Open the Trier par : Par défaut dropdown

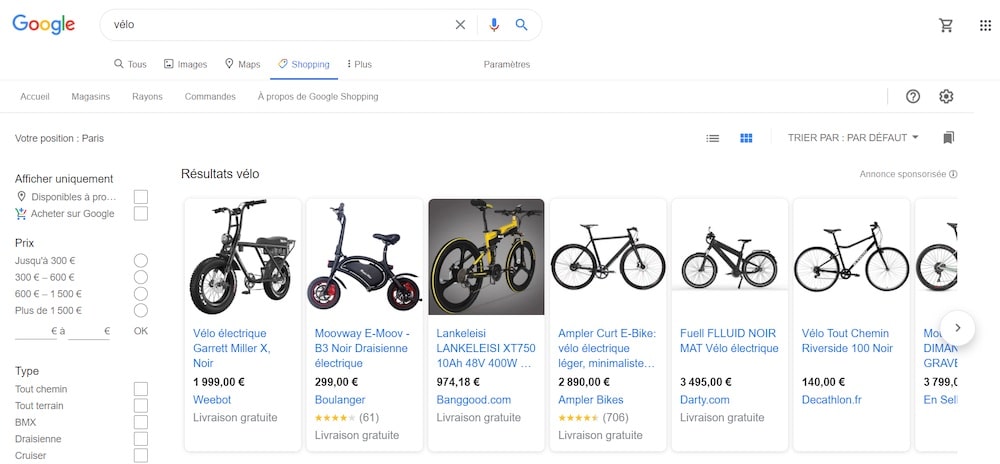pos(853,137)
